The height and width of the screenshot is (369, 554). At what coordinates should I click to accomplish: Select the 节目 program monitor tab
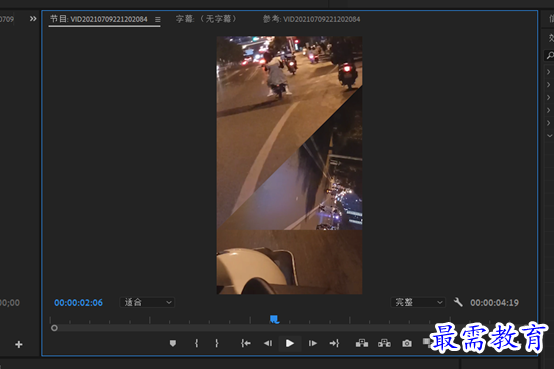click(x=99, y=19)
